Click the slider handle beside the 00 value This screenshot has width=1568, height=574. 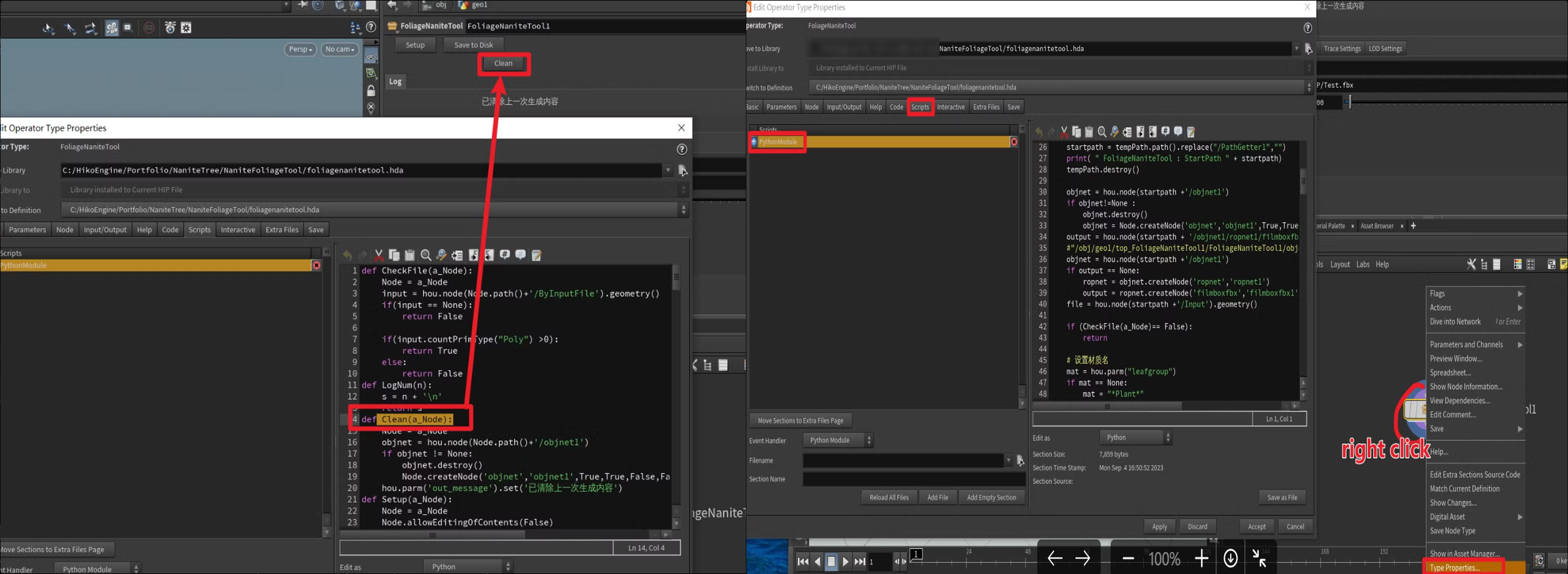coord(1350,102)
